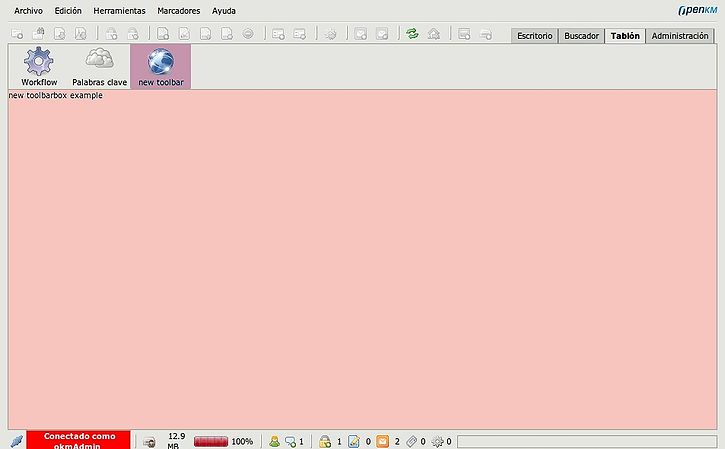Screen dimensions: 725x449
Task: Click the add property group icon
Action: tap(278, 34)
